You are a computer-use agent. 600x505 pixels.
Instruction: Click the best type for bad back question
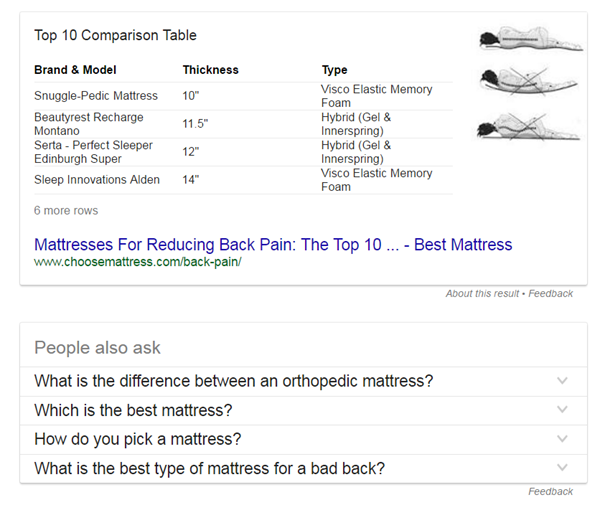(209, 468)
